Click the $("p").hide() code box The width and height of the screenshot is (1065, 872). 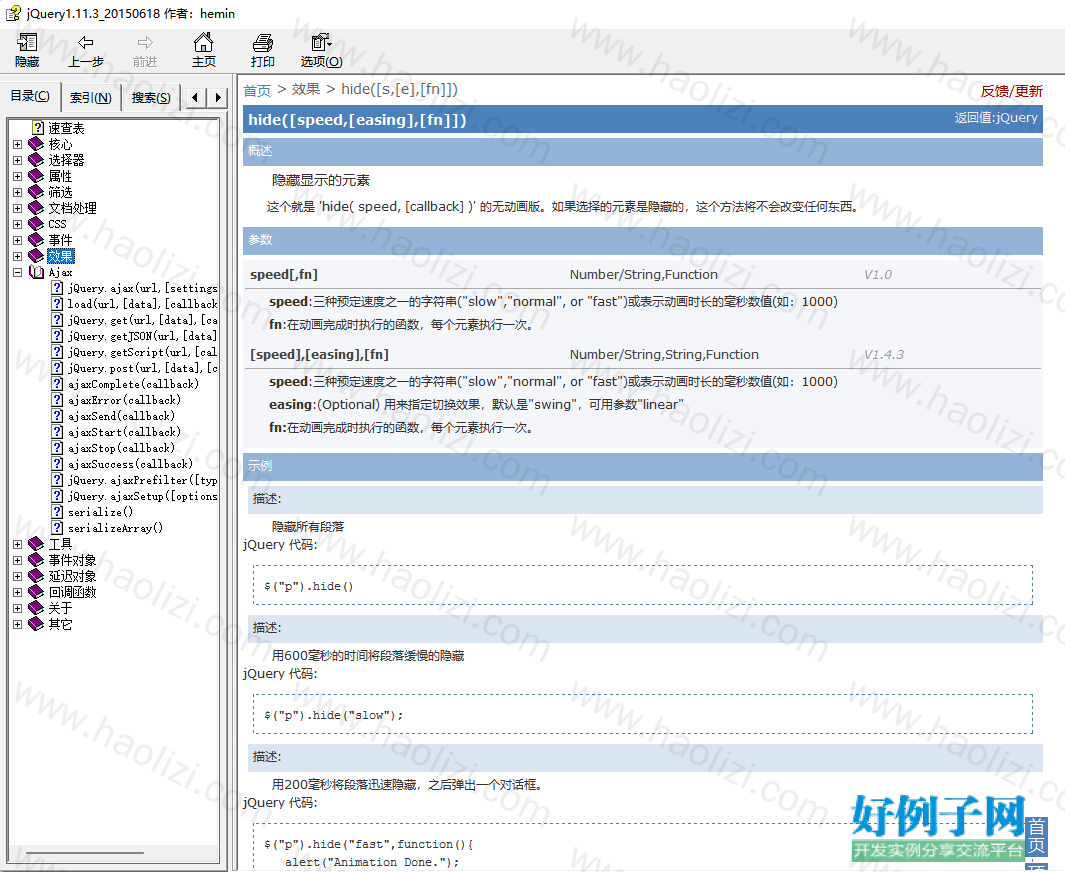coord(643,585)
